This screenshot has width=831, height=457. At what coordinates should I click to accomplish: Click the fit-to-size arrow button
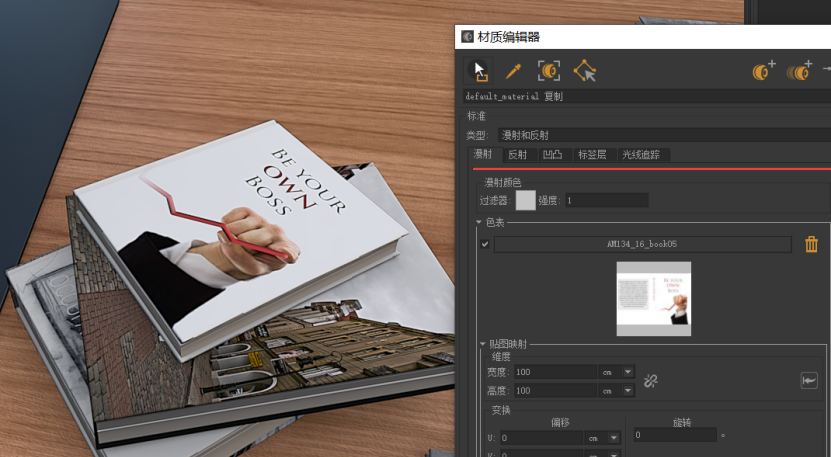(809, 381)
